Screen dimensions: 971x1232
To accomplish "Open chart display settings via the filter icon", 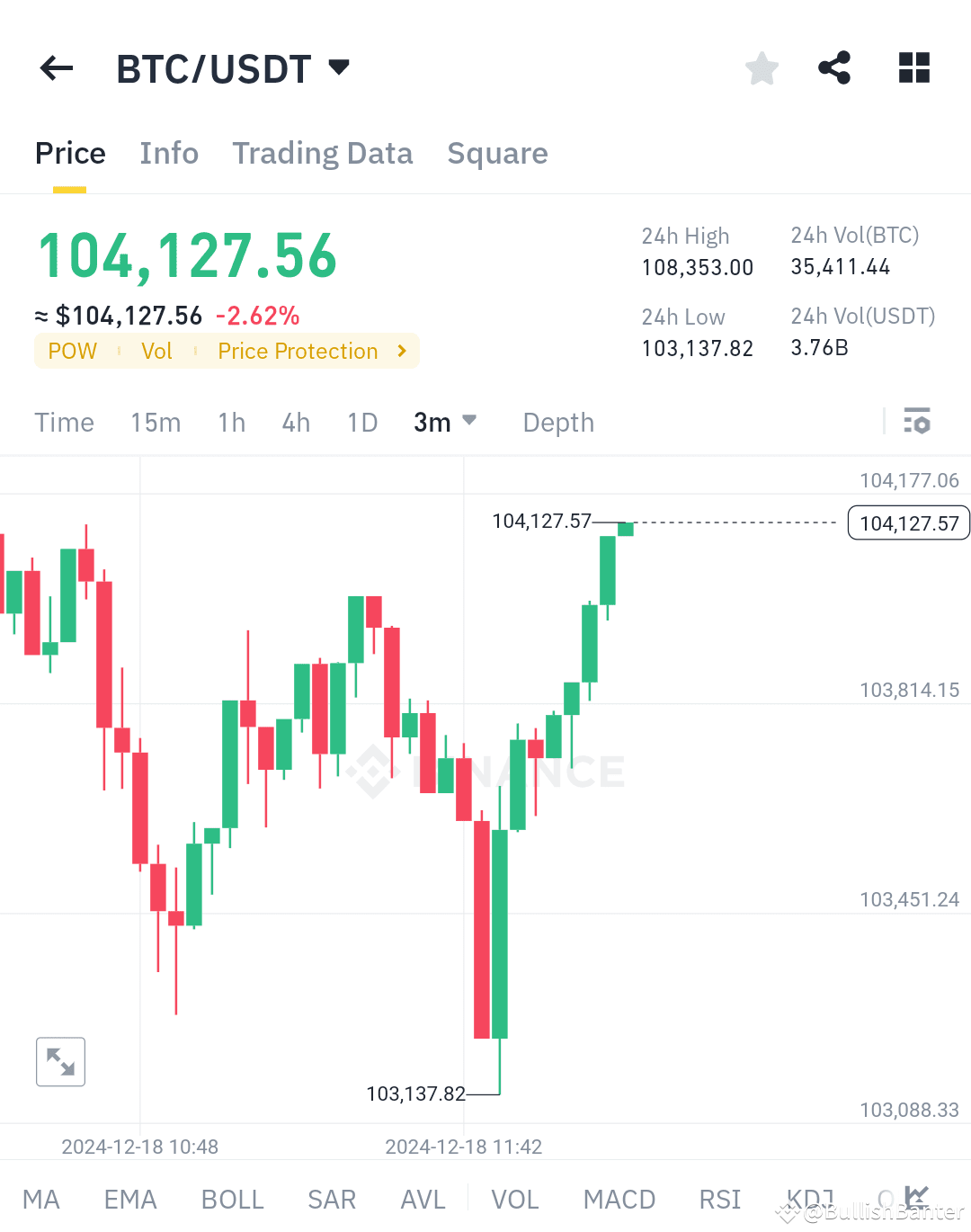I will point(917,421).
